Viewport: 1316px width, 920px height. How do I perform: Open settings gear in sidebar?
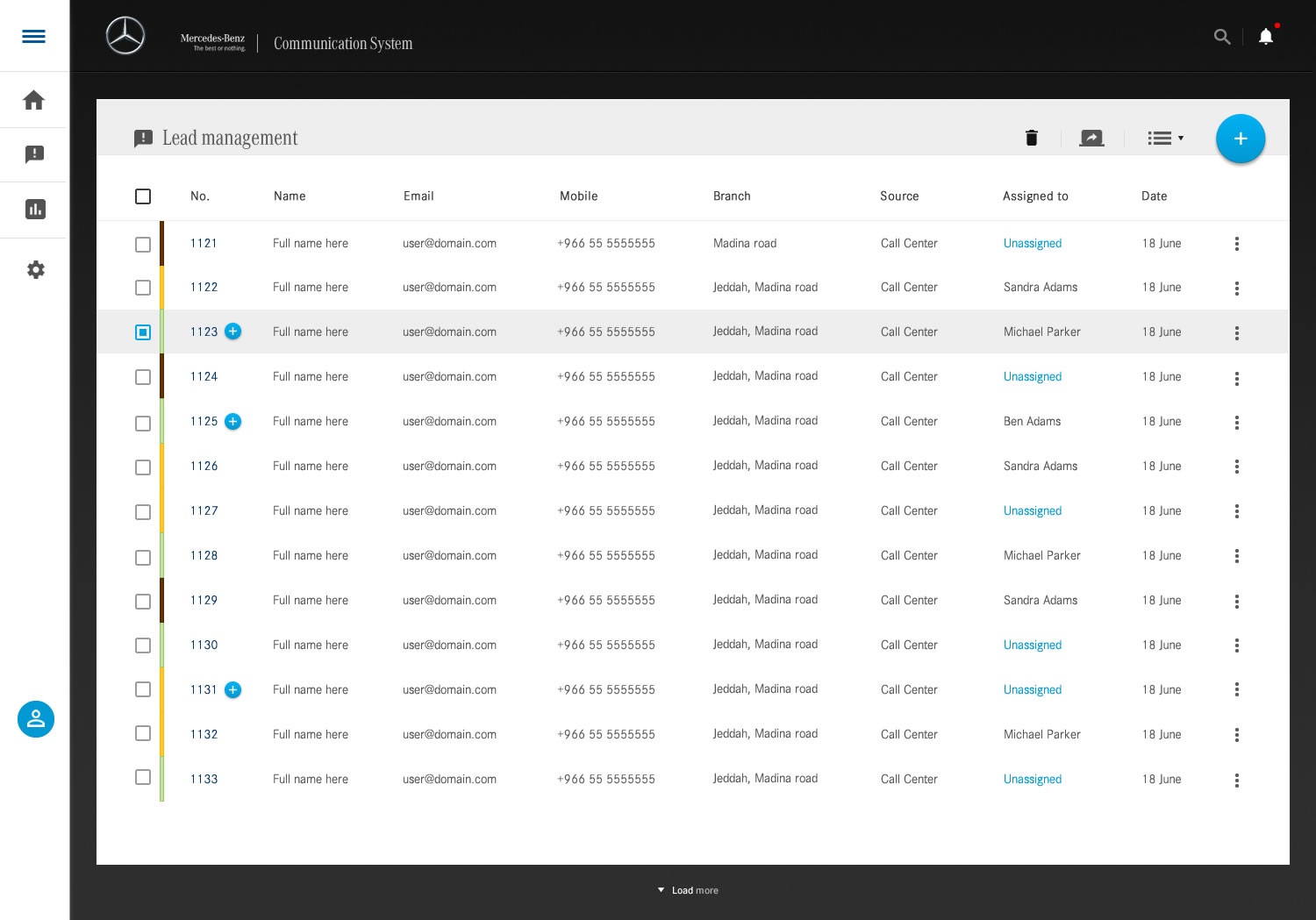pyautogui.click(x=35, y=269)
